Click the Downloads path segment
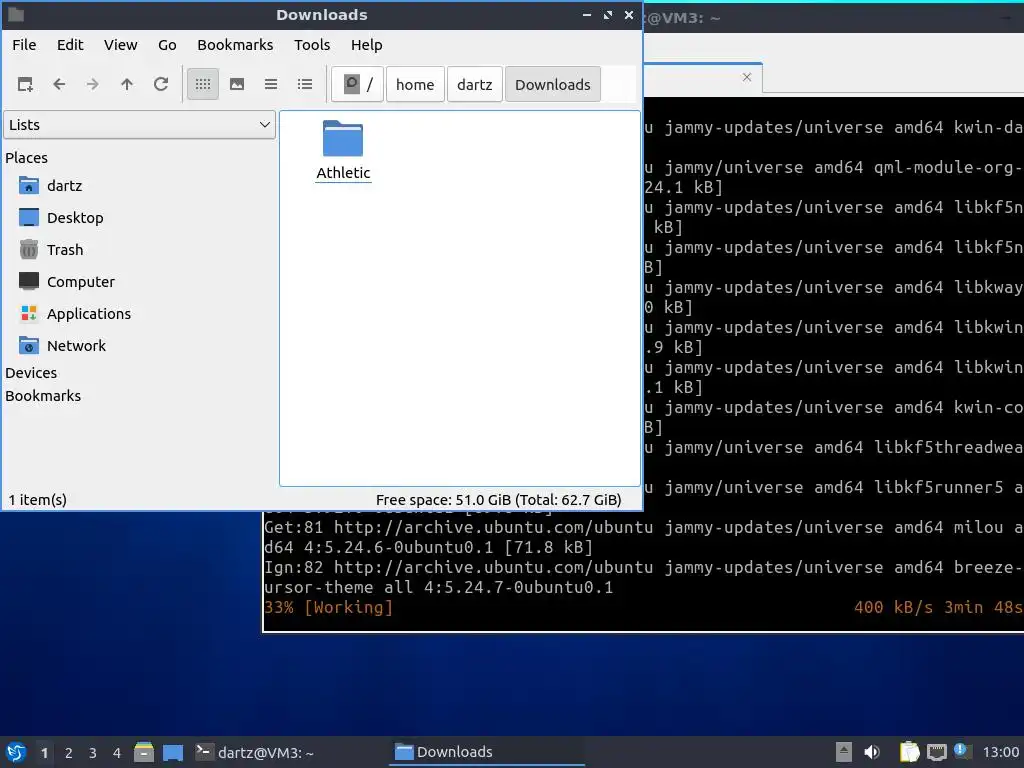 (552, 84)
